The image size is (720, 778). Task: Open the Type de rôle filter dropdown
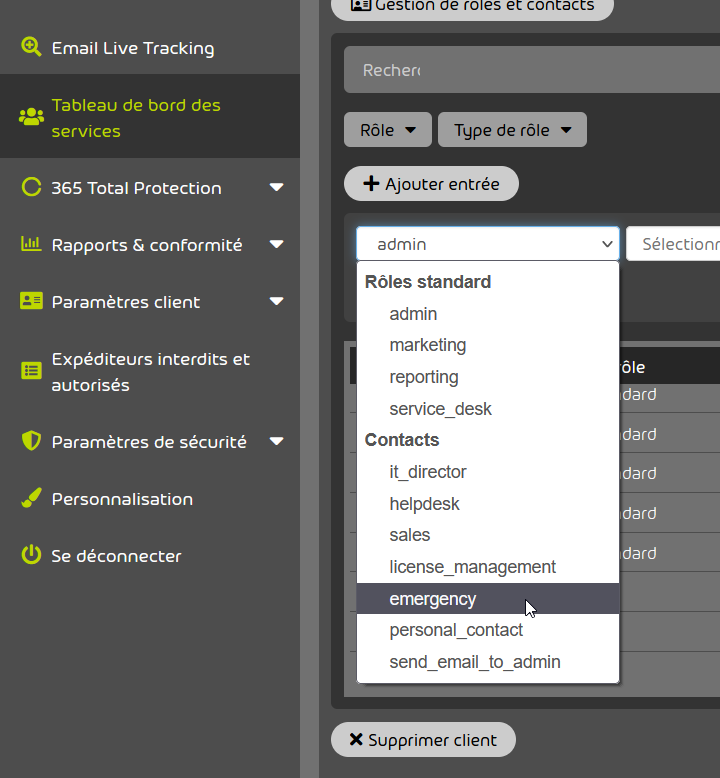point(512,130)
